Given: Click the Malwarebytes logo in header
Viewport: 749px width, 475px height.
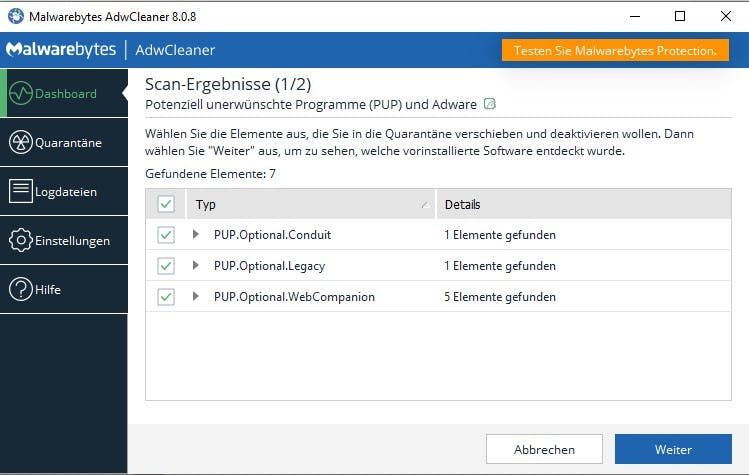Looking at the screenshot, I should click(61, 50).
